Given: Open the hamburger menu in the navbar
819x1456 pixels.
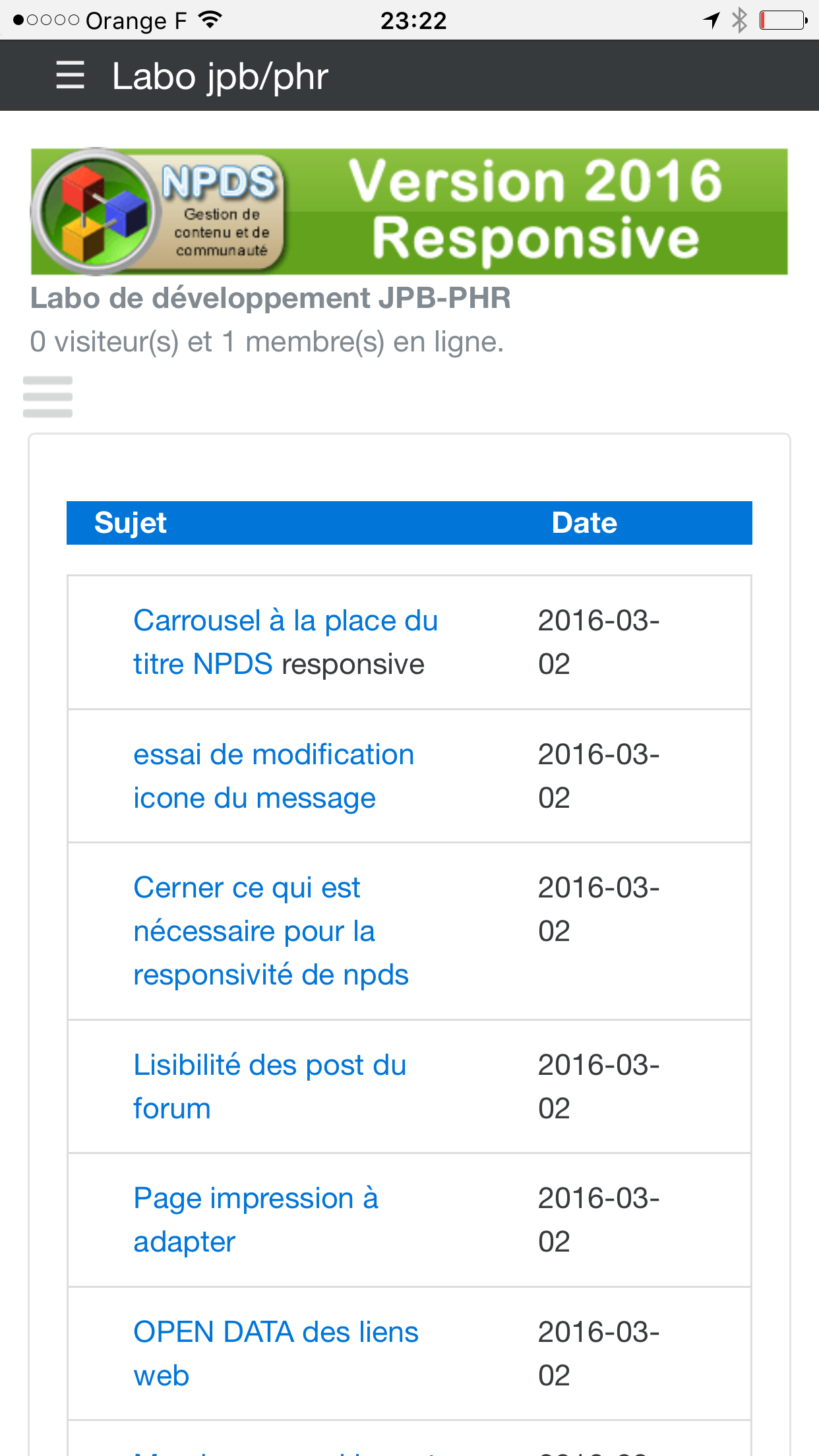Looking at the screenshot, I should coord(71,75).
